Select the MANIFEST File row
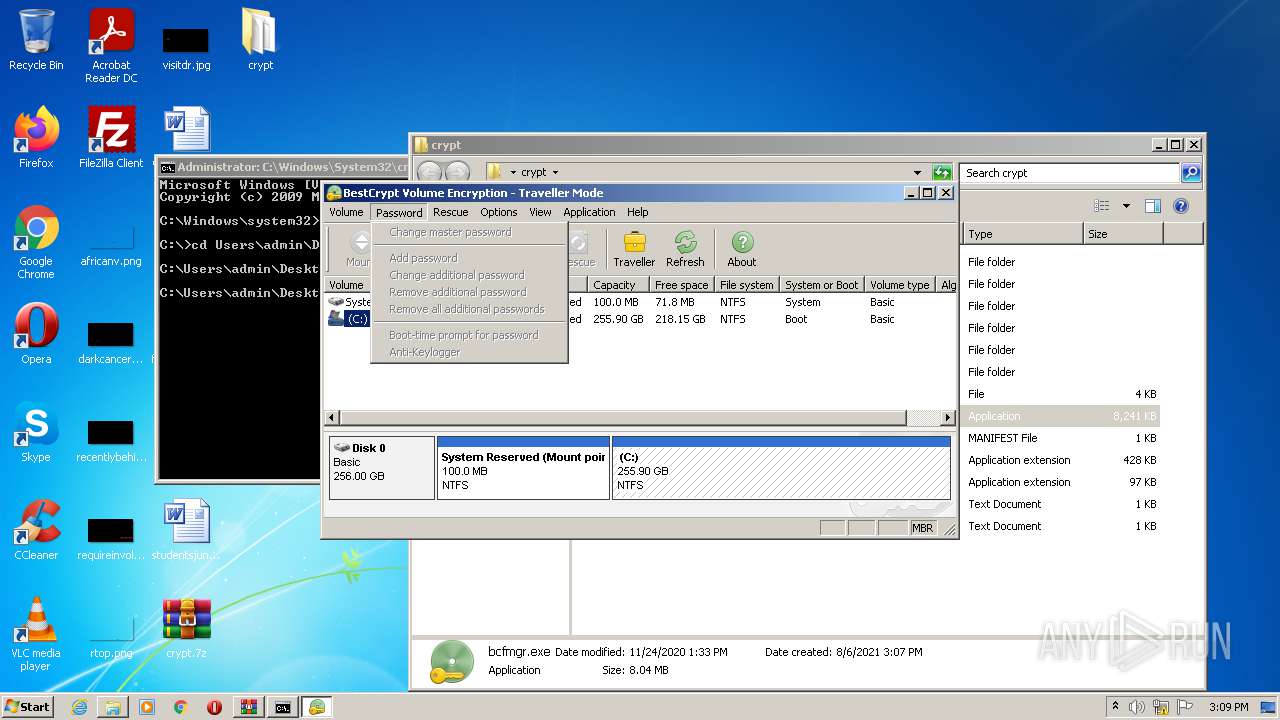 click(x=1062, y=438)
